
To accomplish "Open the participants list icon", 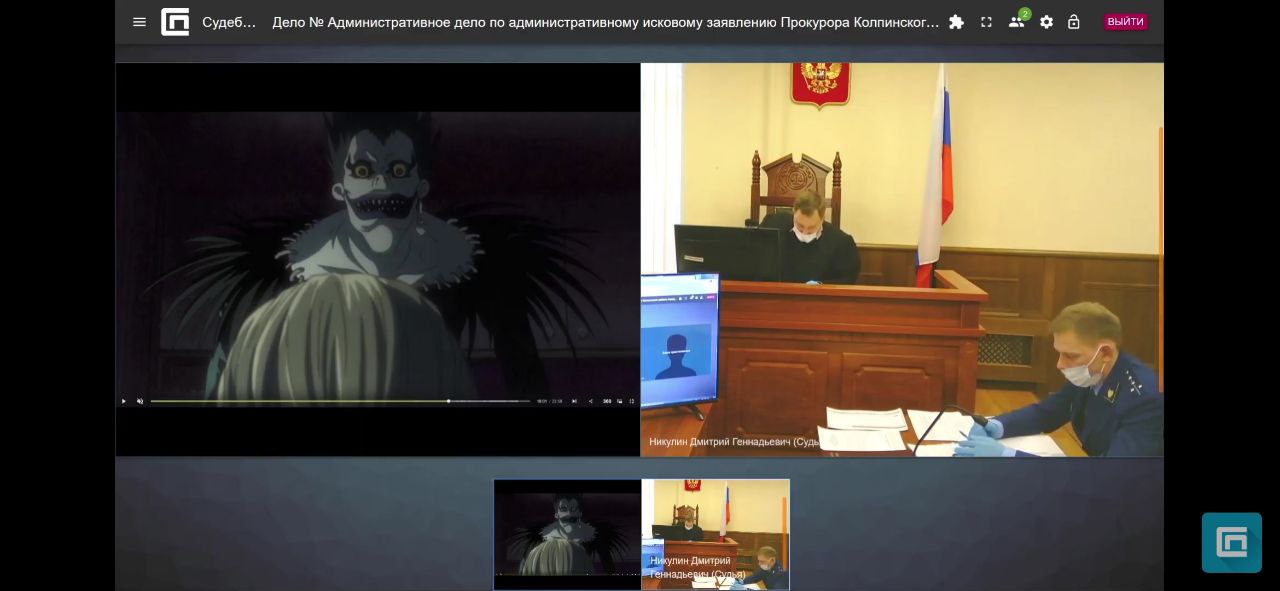I will point(1016,22).
